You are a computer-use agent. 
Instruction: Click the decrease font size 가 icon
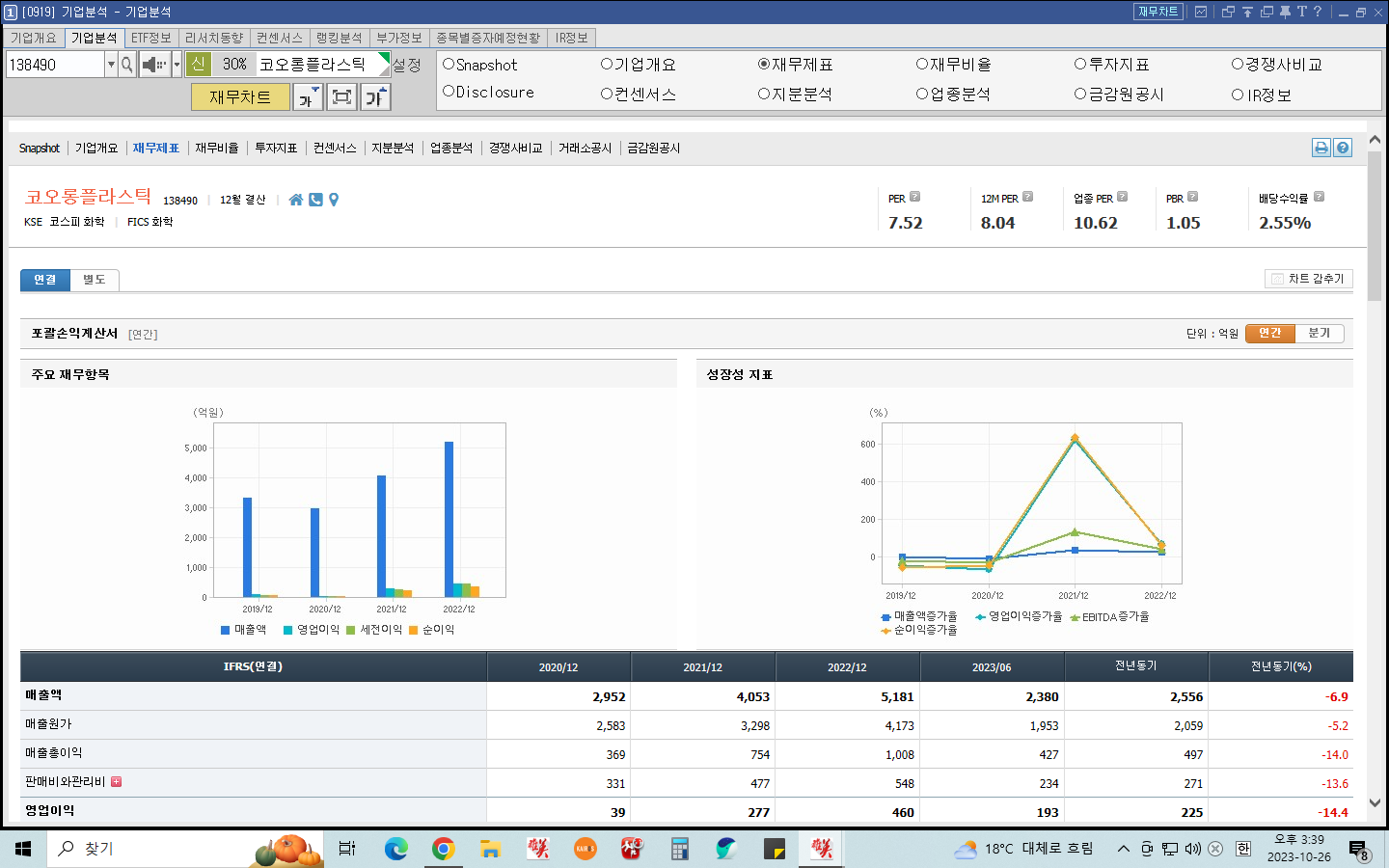point(308,97)
